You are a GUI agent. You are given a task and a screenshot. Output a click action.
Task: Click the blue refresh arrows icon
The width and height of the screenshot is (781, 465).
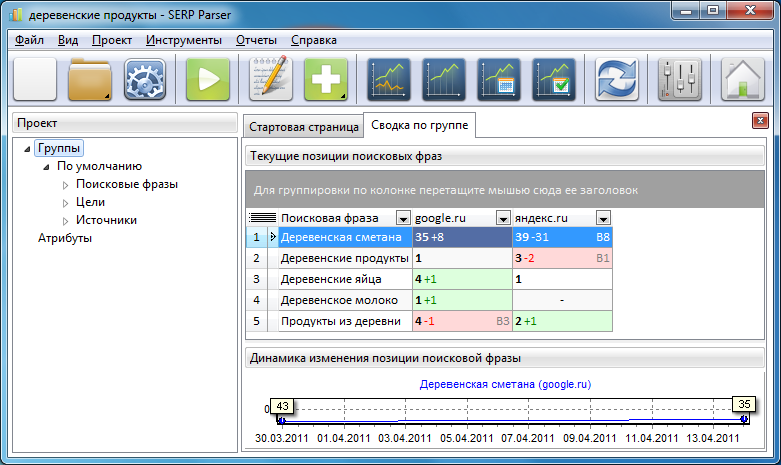(617, 79)
